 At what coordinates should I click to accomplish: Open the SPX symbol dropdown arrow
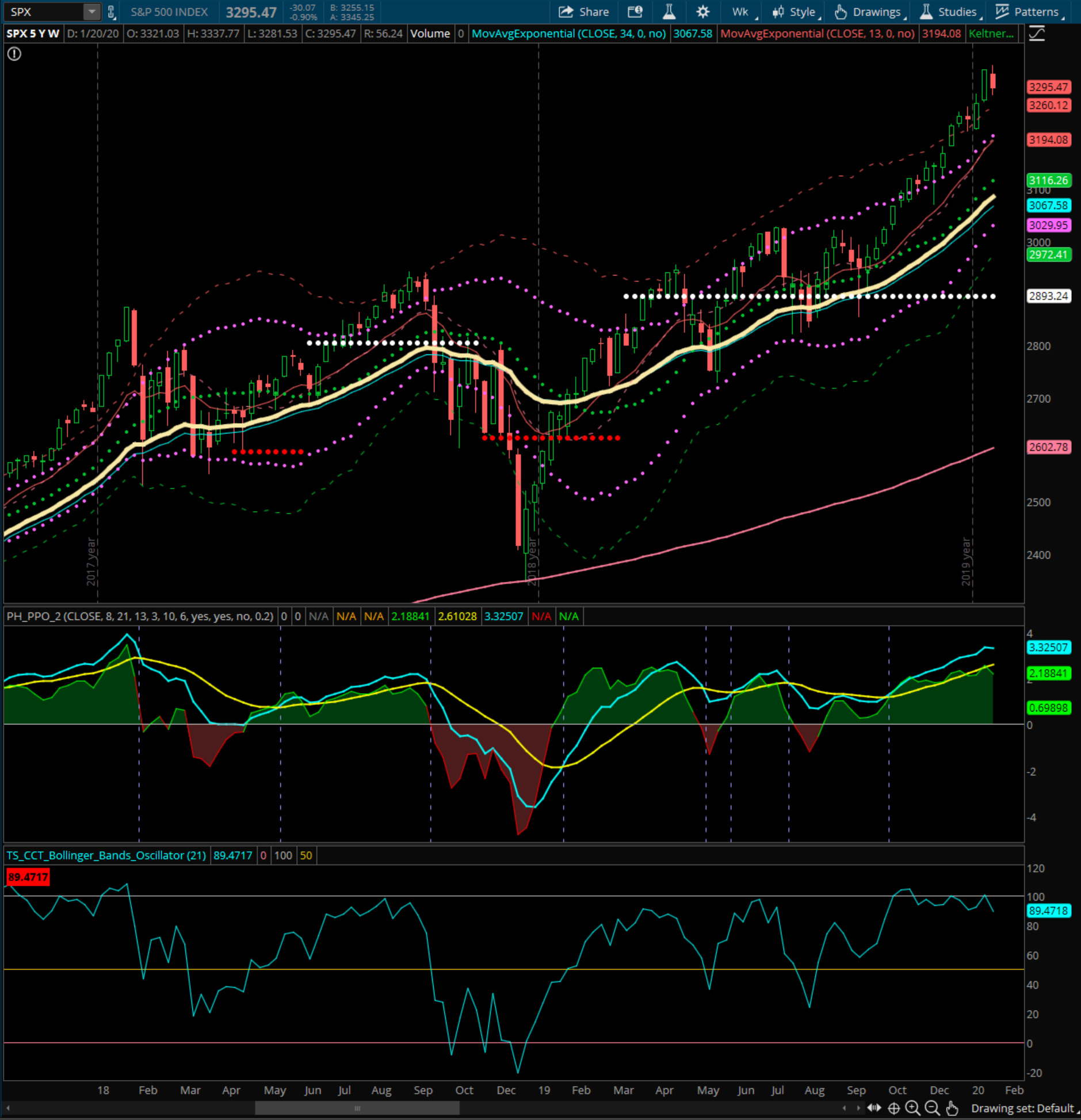91,12
